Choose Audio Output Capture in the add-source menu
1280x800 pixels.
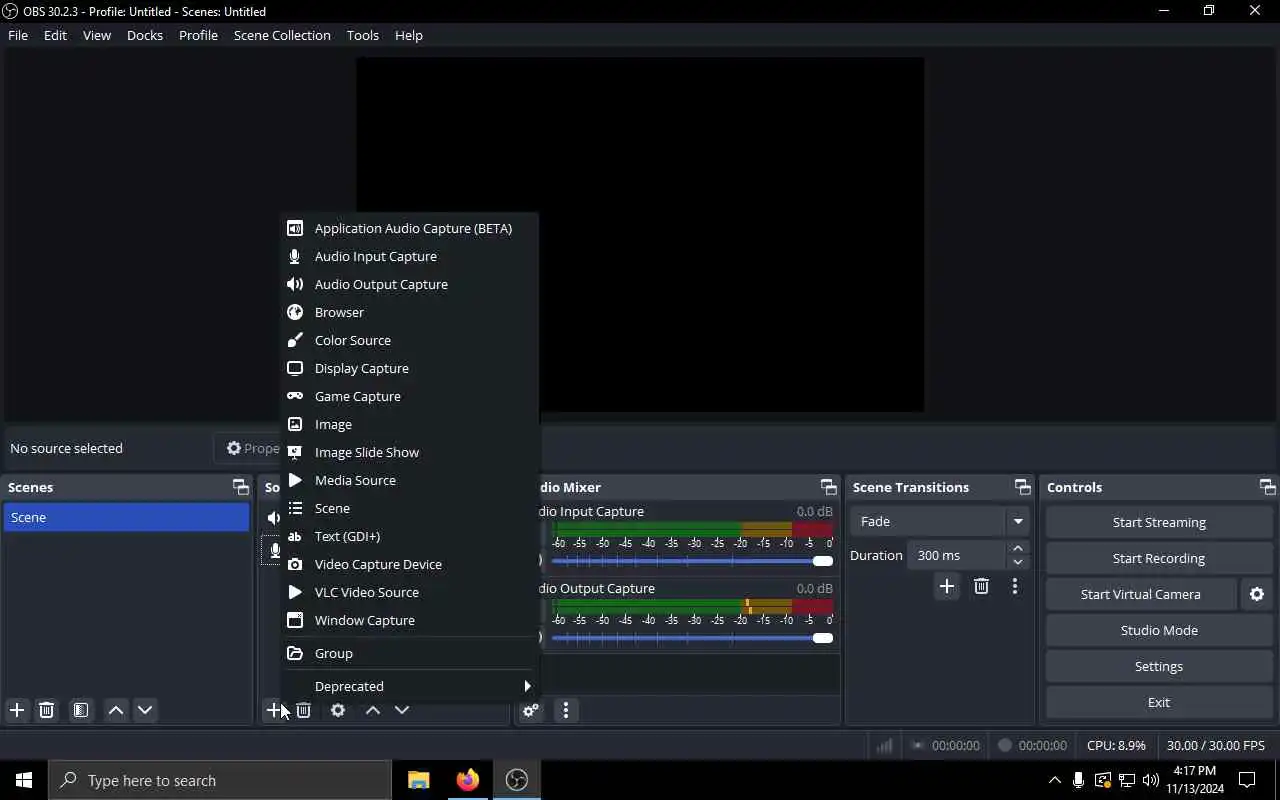pyautogui.click(x=409, y=284)
